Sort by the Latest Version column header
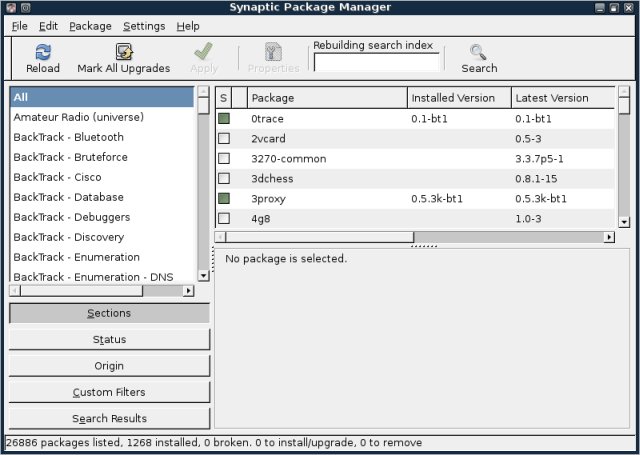Viewport: 640px width, 455px height. coord(562,98)
